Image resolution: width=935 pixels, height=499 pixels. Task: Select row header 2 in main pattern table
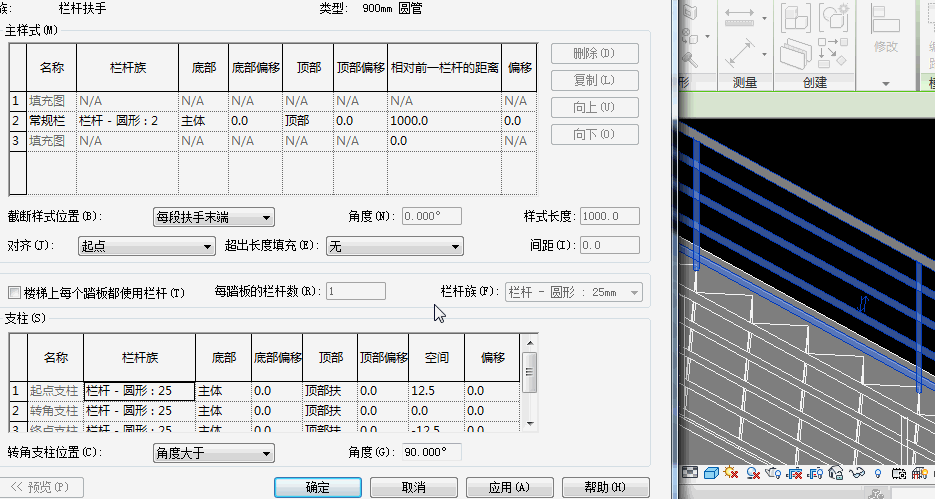tap(17, 121)
